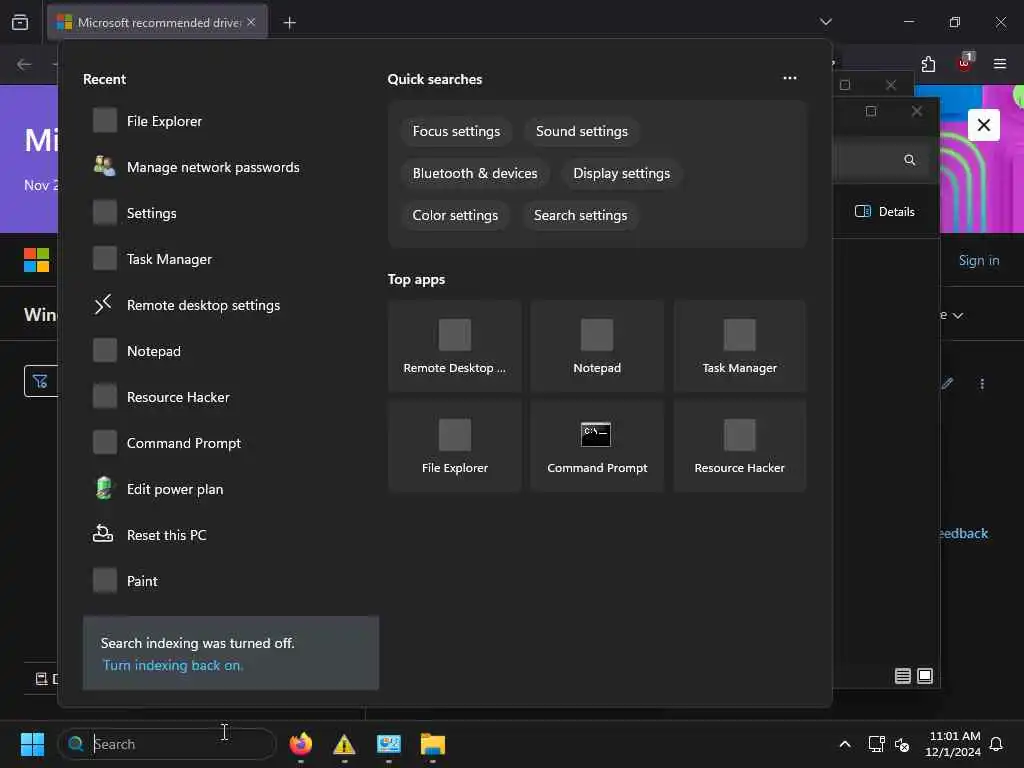The width and height of the screenshot is (1024, 768).
Task: Open Resource Hacker from Recent list
Action: coord(230,397)
